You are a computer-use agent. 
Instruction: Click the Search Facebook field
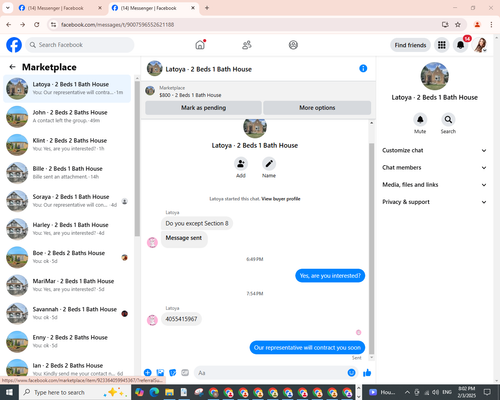(80, 45)
